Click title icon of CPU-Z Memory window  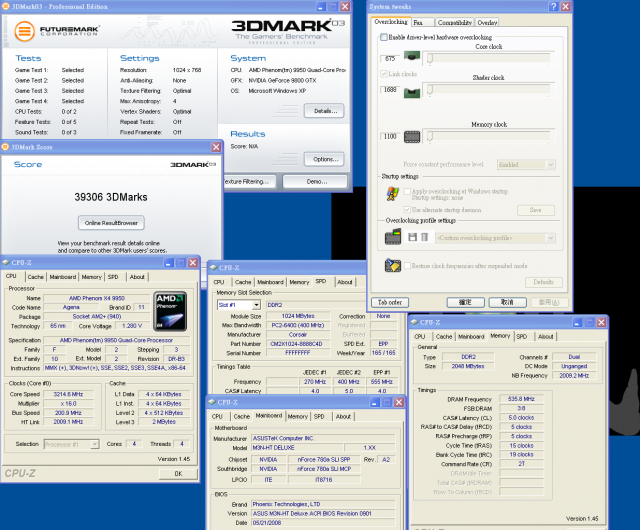click(x=415, y=322)
